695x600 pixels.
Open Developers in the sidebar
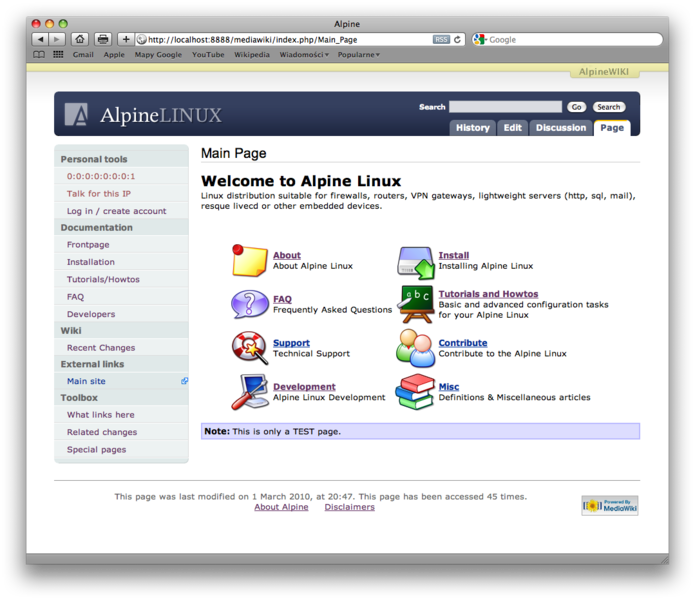click(x=91, y=314)
